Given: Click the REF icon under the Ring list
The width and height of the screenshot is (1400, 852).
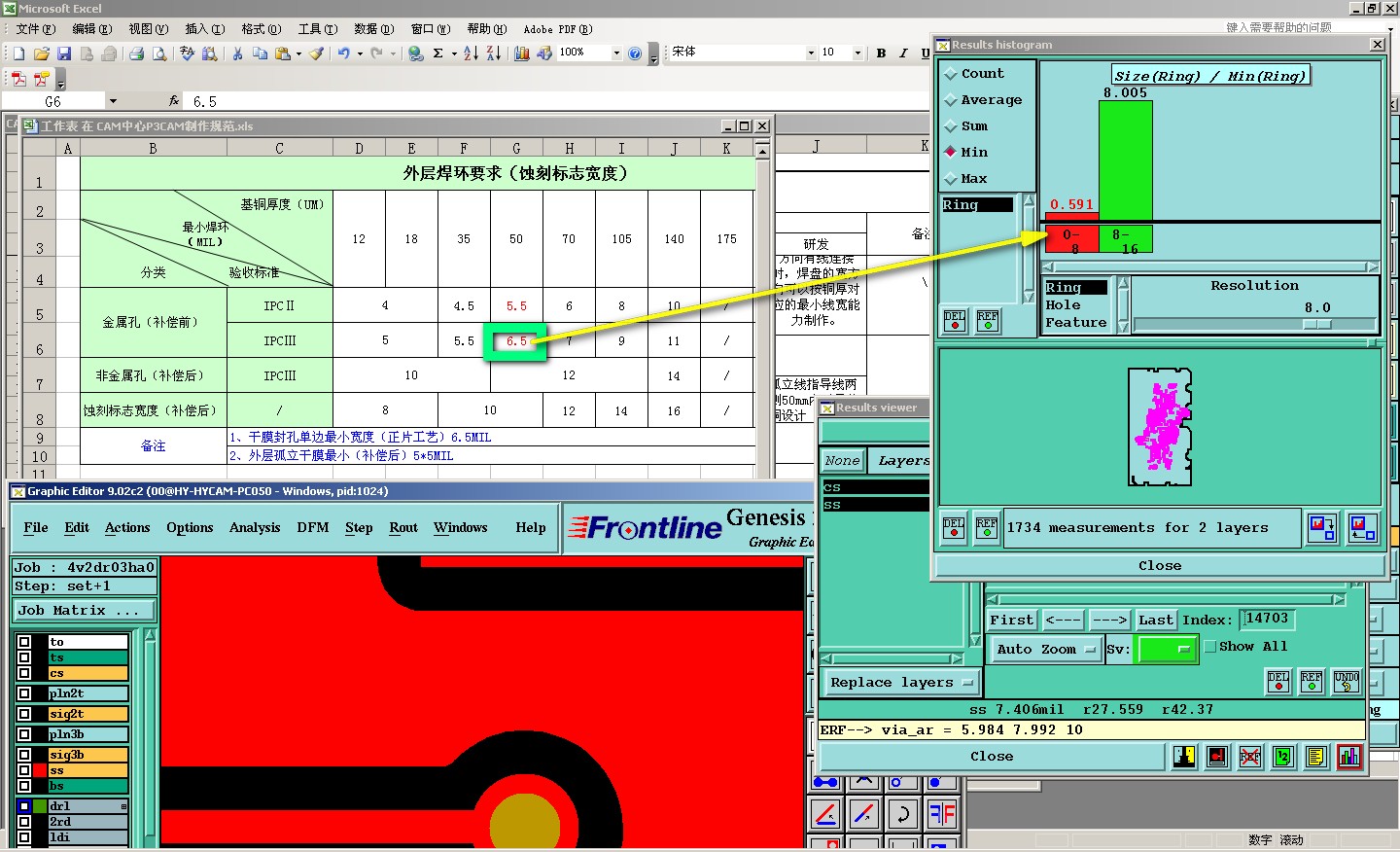Looking at the screenshot, I should point(988,320).
